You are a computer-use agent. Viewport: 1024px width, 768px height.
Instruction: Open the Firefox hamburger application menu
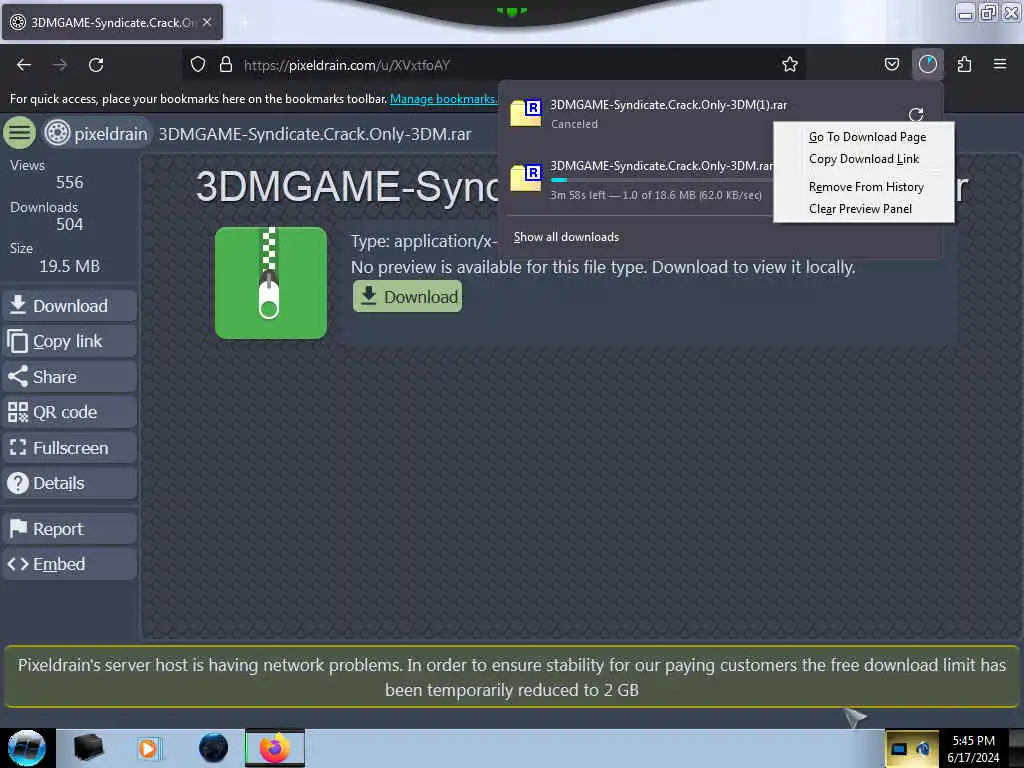[x=1000, y=64]
